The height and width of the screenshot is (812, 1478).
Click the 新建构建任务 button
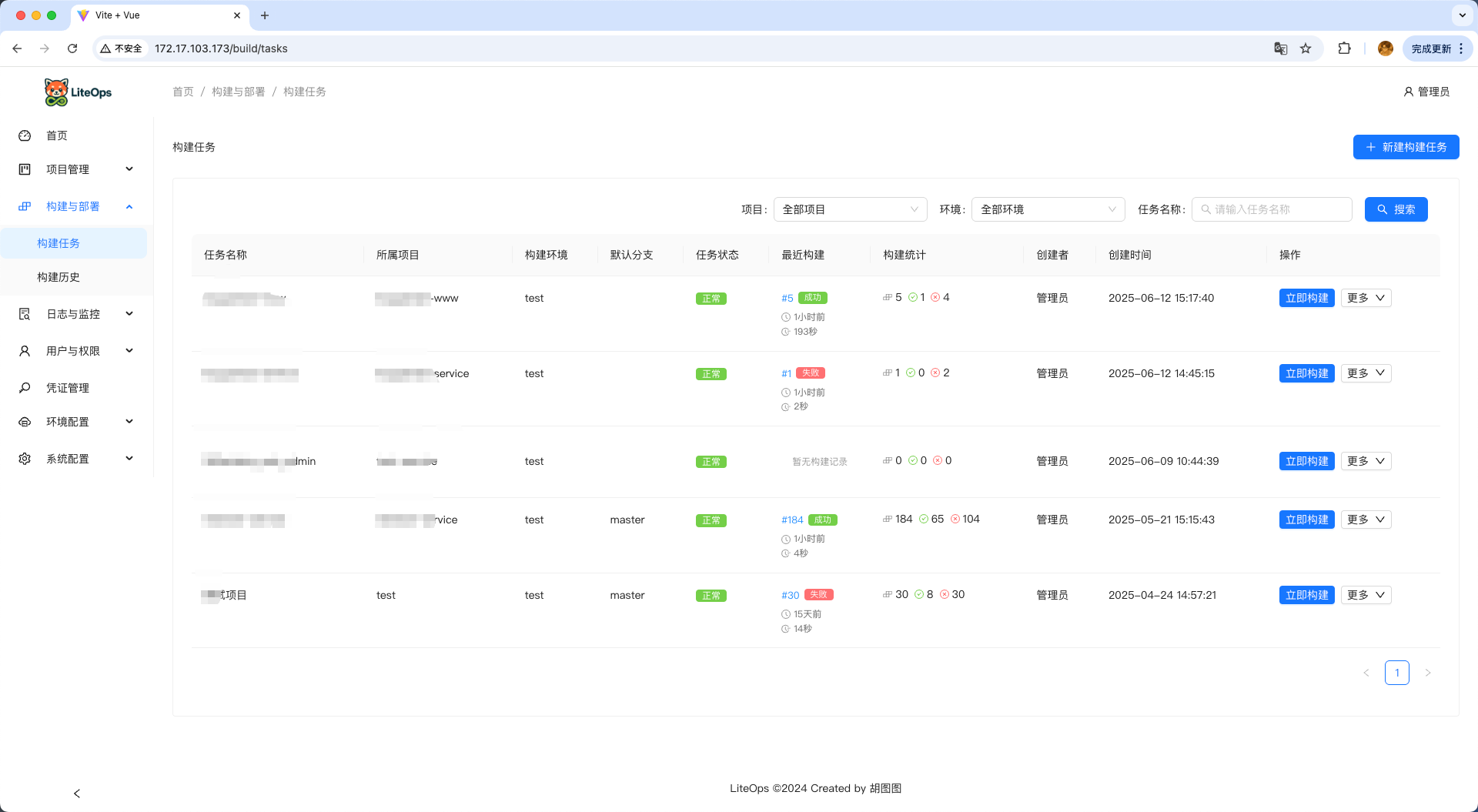[x=1406, y=147]
